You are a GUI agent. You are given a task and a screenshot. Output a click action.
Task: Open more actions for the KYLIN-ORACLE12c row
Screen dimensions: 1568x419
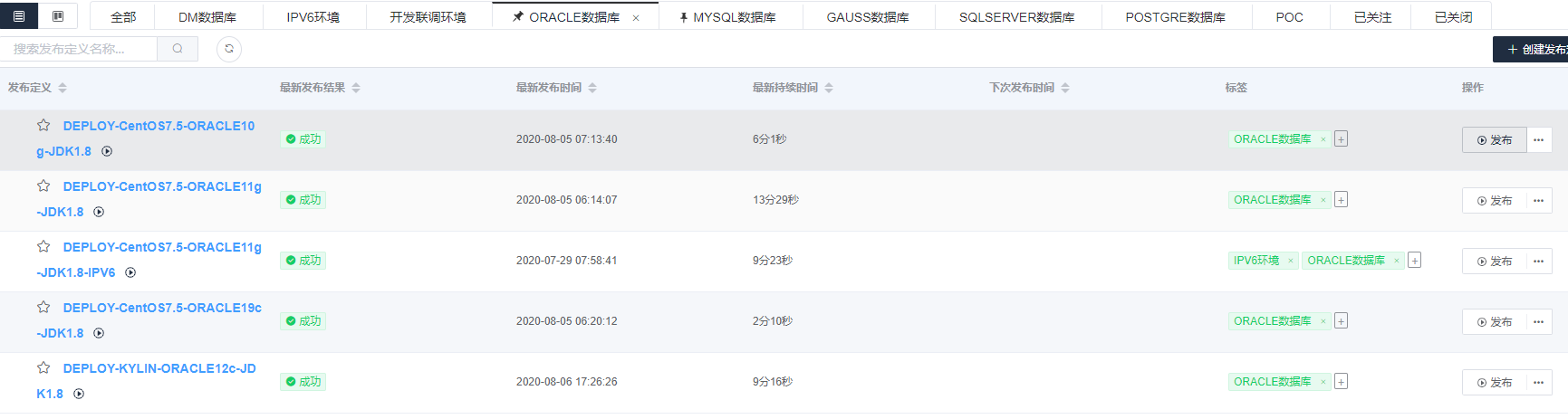click(x=1538, y=383)
